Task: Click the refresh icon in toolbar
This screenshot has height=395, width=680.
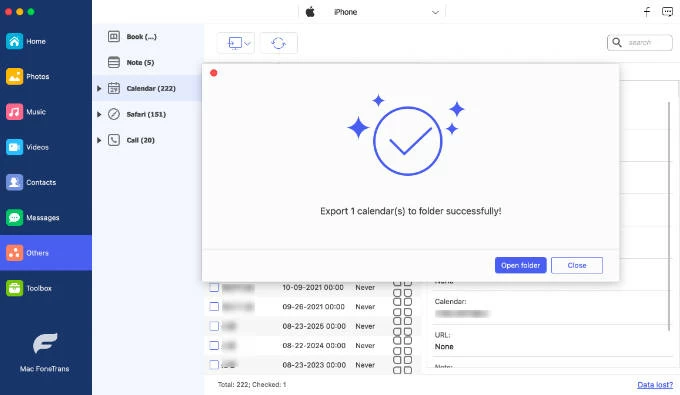Action: coord(278,43)
